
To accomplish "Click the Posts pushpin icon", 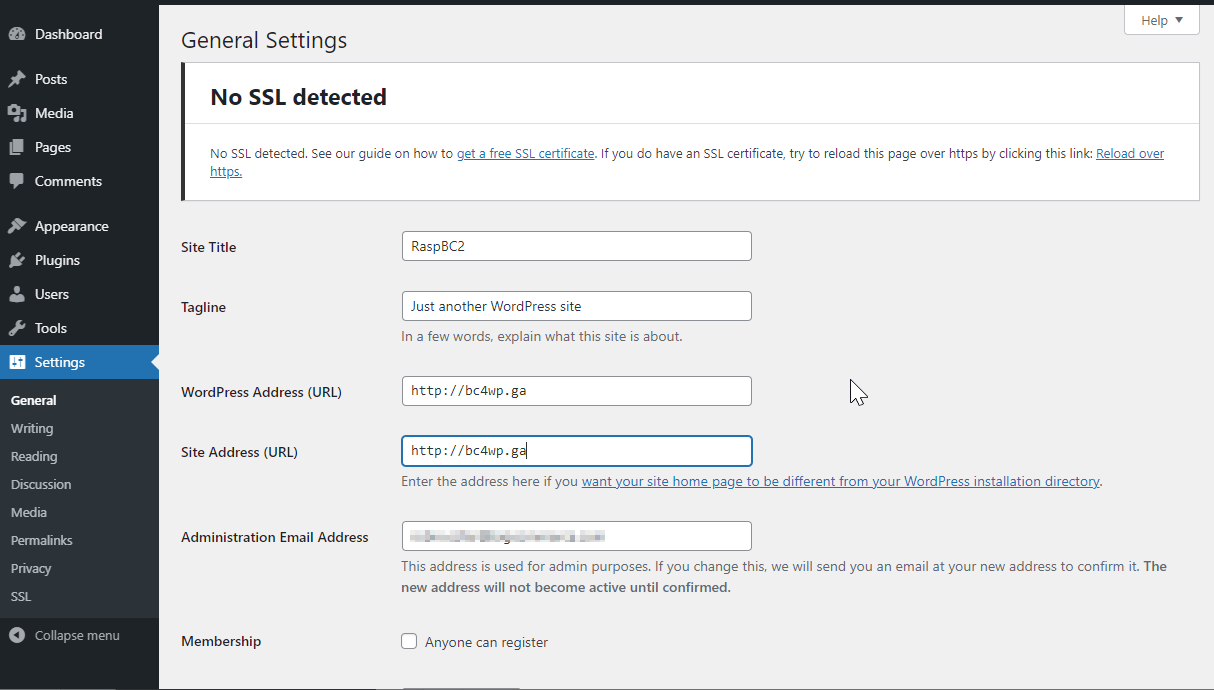I will [17, 79].
